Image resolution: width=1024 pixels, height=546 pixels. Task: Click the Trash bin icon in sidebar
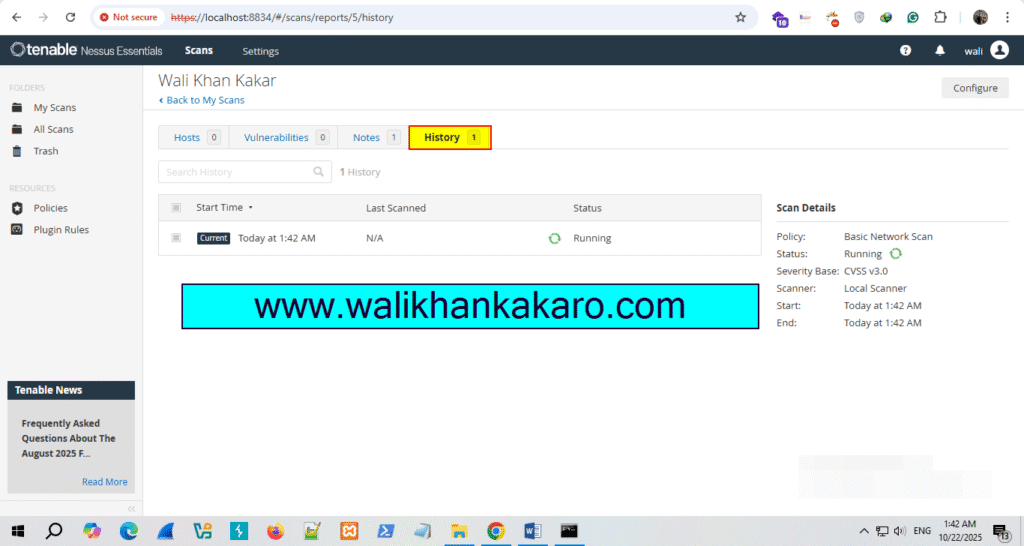point(17,151)
